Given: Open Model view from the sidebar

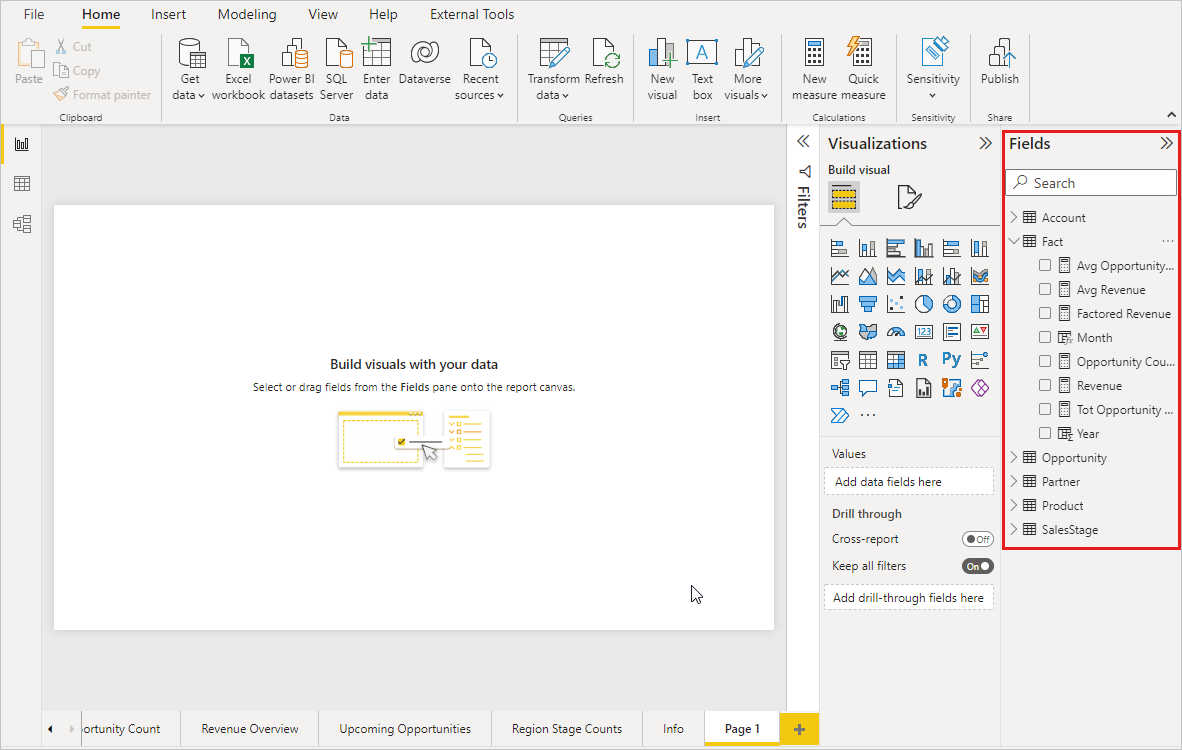Looking at the screenshot, I should tap(21, 224).
